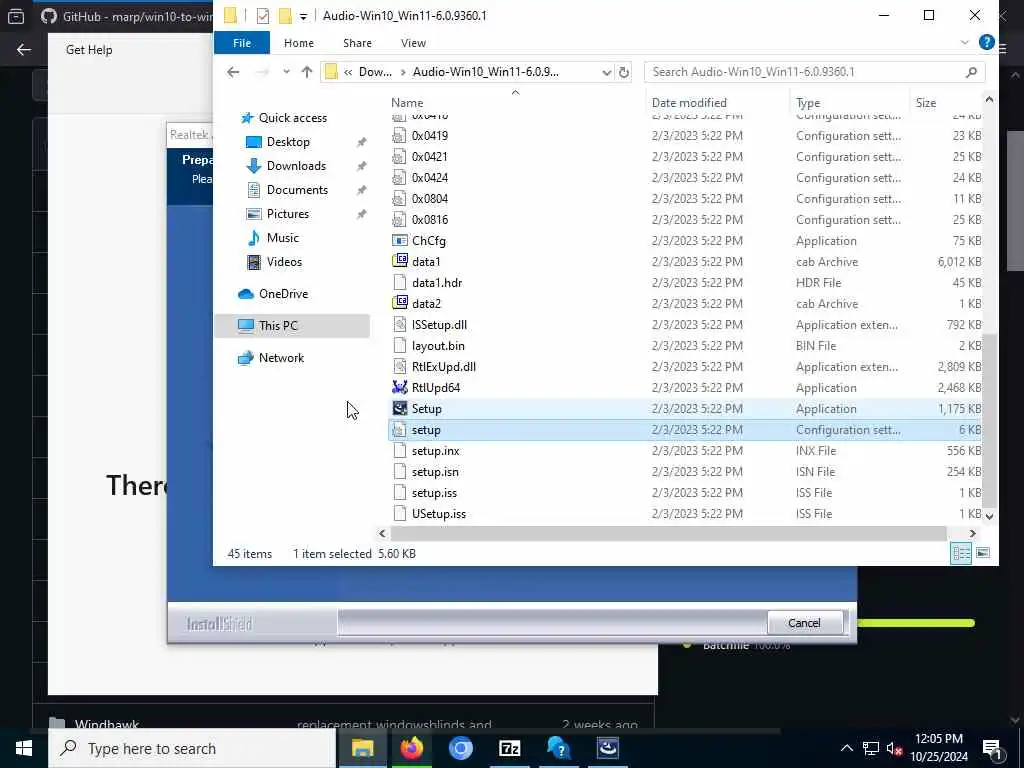The width and height of the screenshot is (1024, 768).
Task: Select file data1.hdr
Action: click(x=437, y=283)
